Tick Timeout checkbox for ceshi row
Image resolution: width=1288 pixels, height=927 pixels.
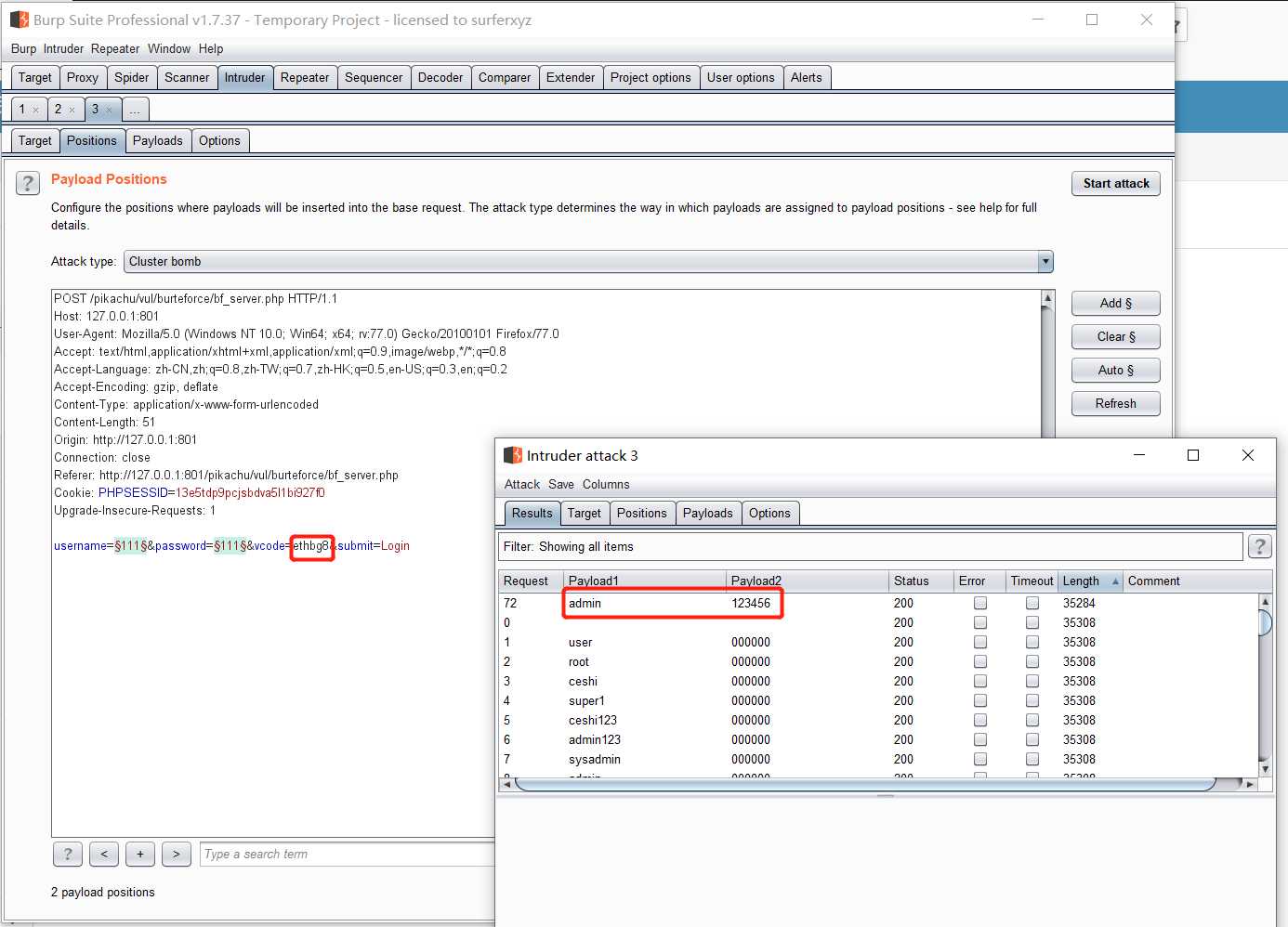(x=1032, y=681)
